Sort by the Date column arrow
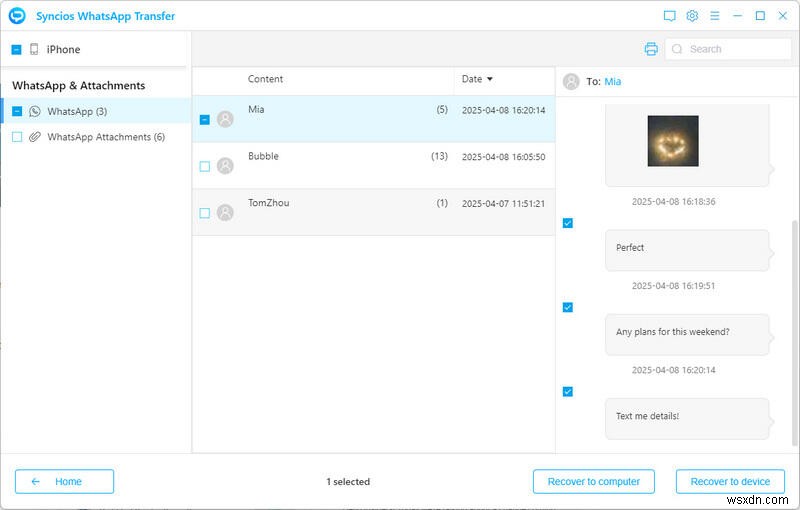This screenshot has width=800, height=510. (490, 79)
